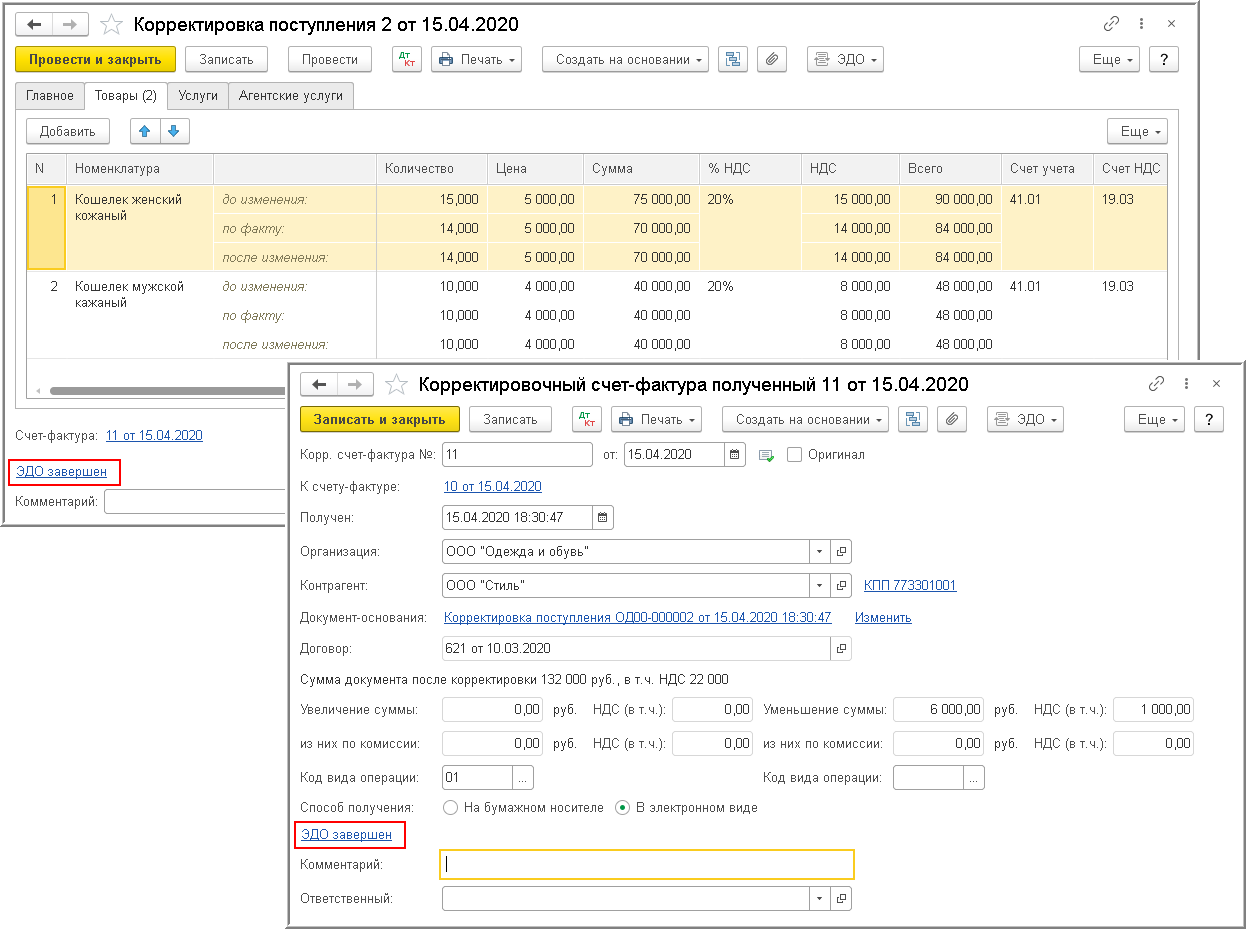Click the favorite star next to Корректировка поступления
Screen dimensions: 1246x930
point(113,24)
